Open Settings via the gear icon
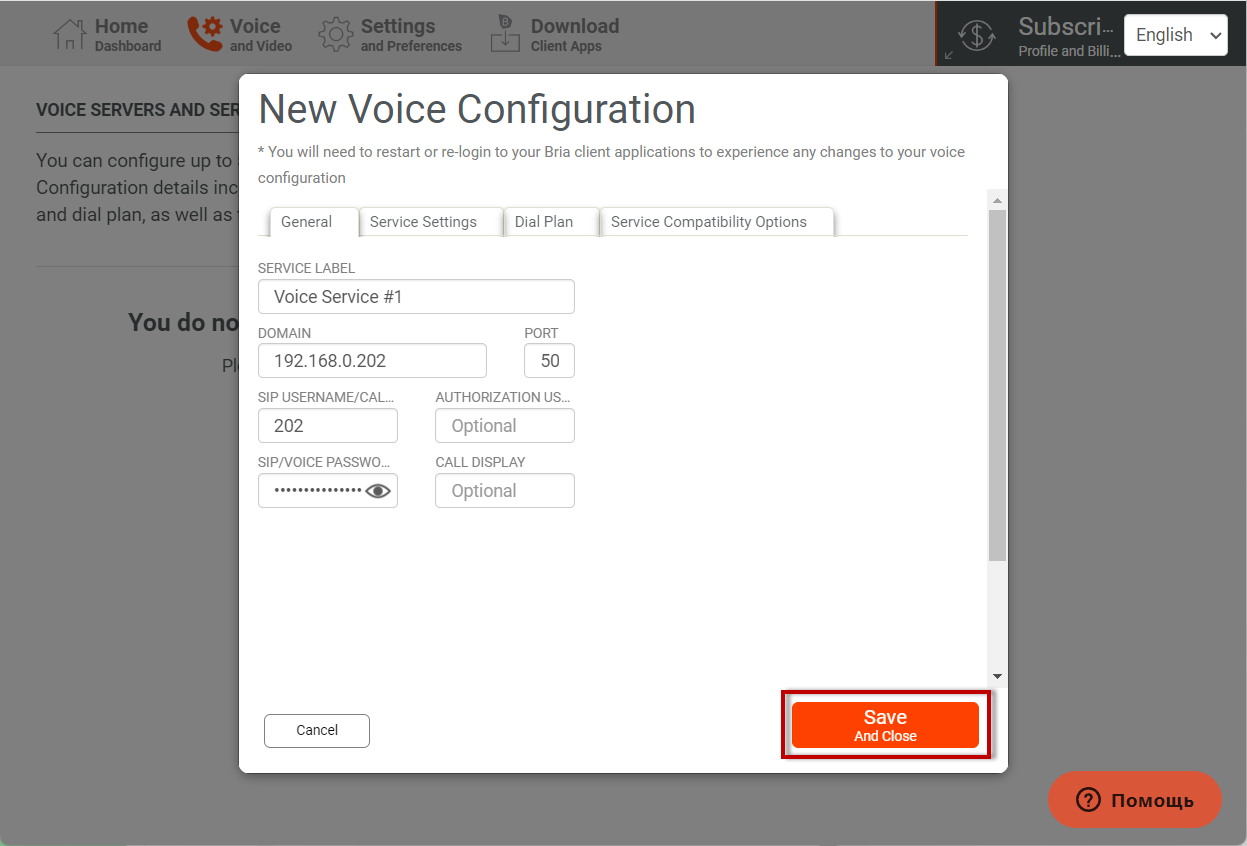 (335, 35)
